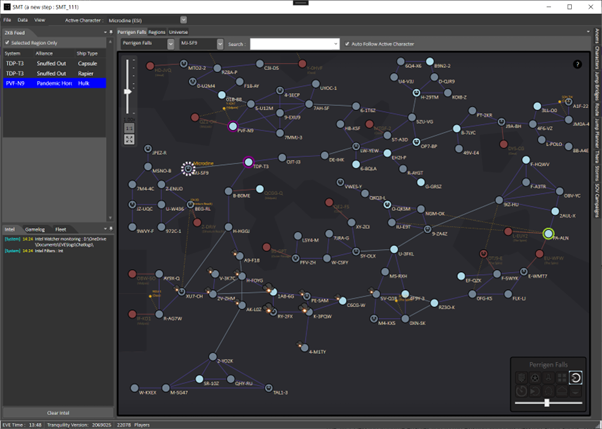The width and height of the screenshot is (602, 429).
Task: Open the MJ-5F9 system dropdown
Action: (x=219, y=44)
